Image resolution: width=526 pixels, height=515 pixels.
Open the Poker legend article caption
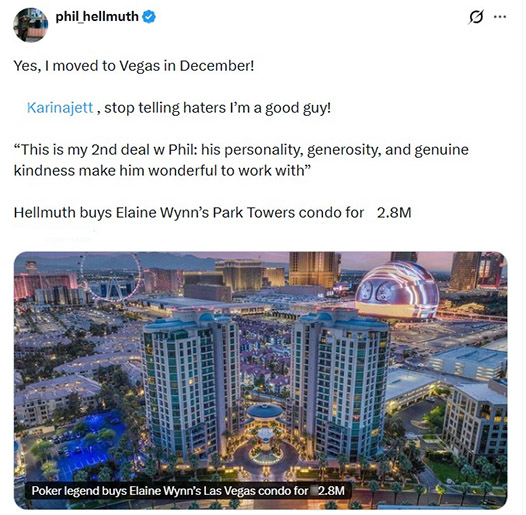[x=188, y=491]
